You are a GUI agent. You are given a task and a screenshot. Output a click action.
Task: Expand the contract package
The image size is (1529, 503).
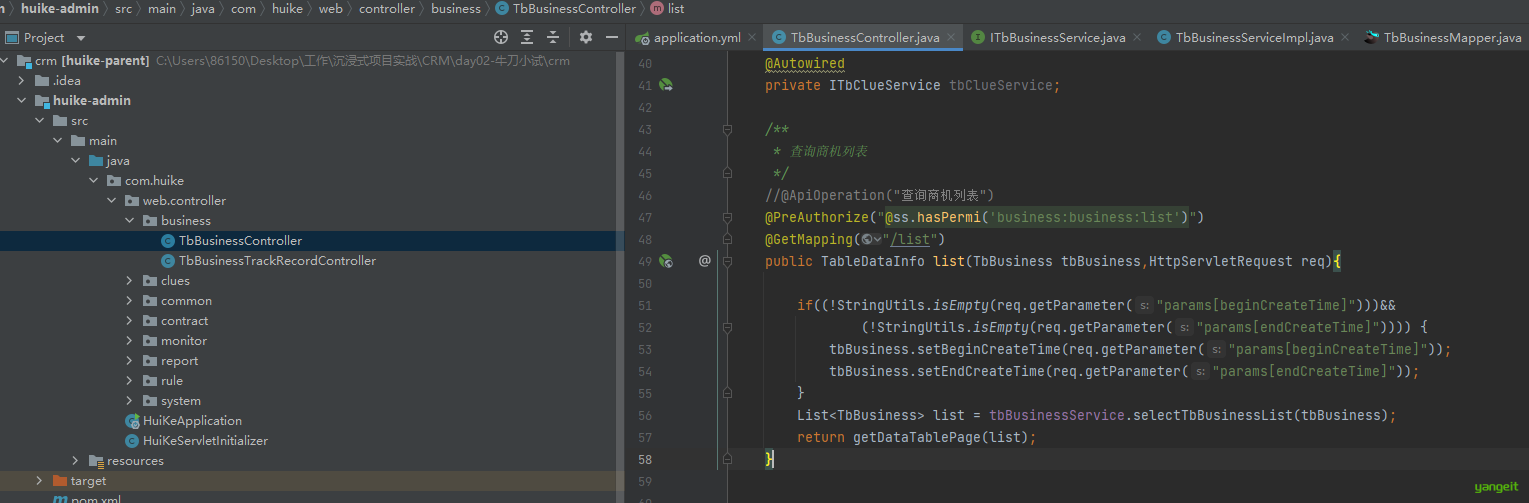point(130,321)
